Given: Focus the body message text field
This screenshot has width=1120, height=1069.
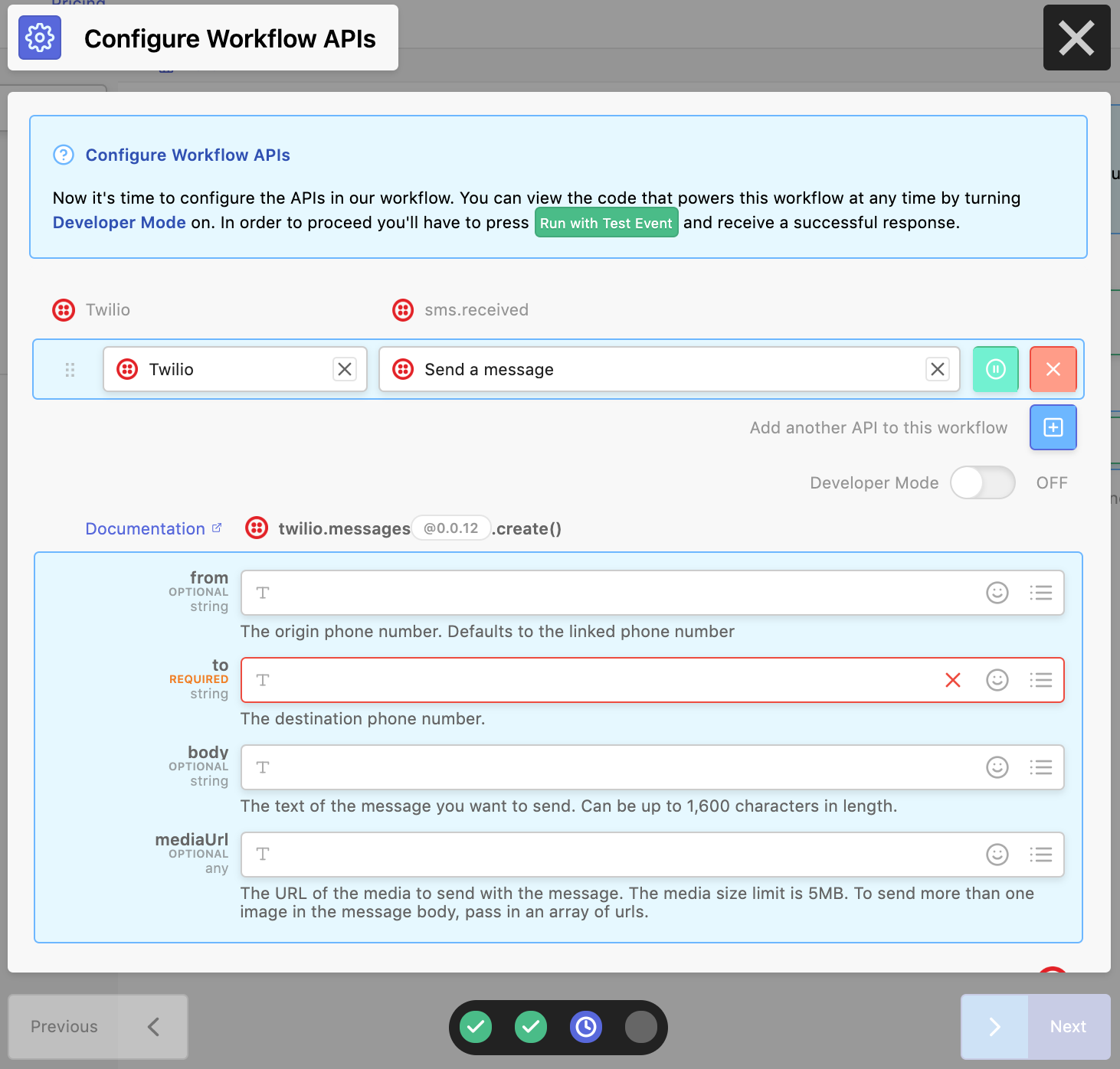Looking at the screenshot, I should pos(653,767).
